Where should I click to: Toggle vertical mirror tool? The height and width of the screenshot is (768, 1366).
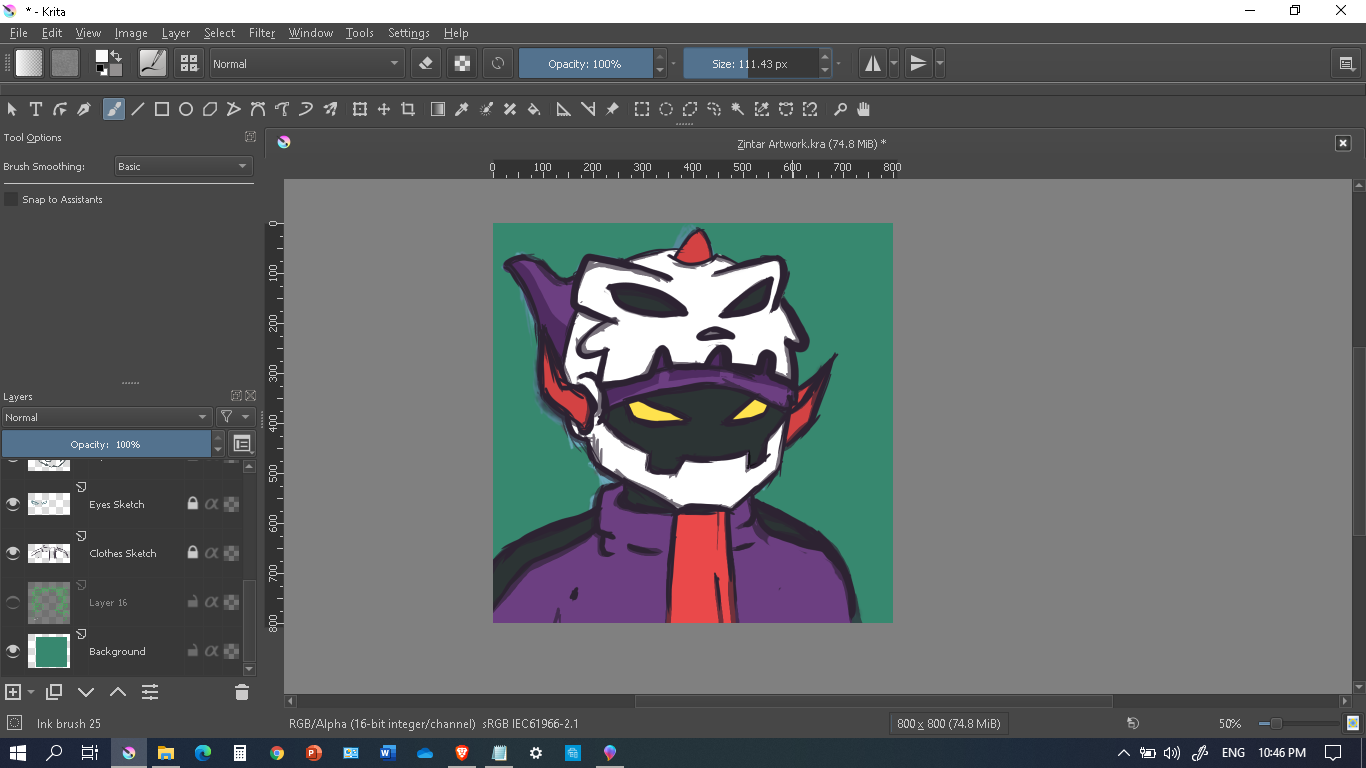point(918,63)
